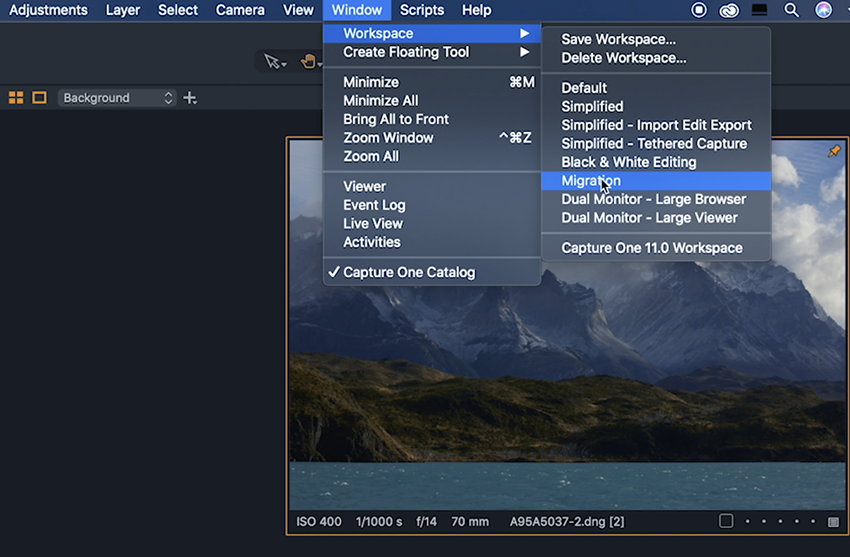Click the orange pin icon on image

pos(834,151)
